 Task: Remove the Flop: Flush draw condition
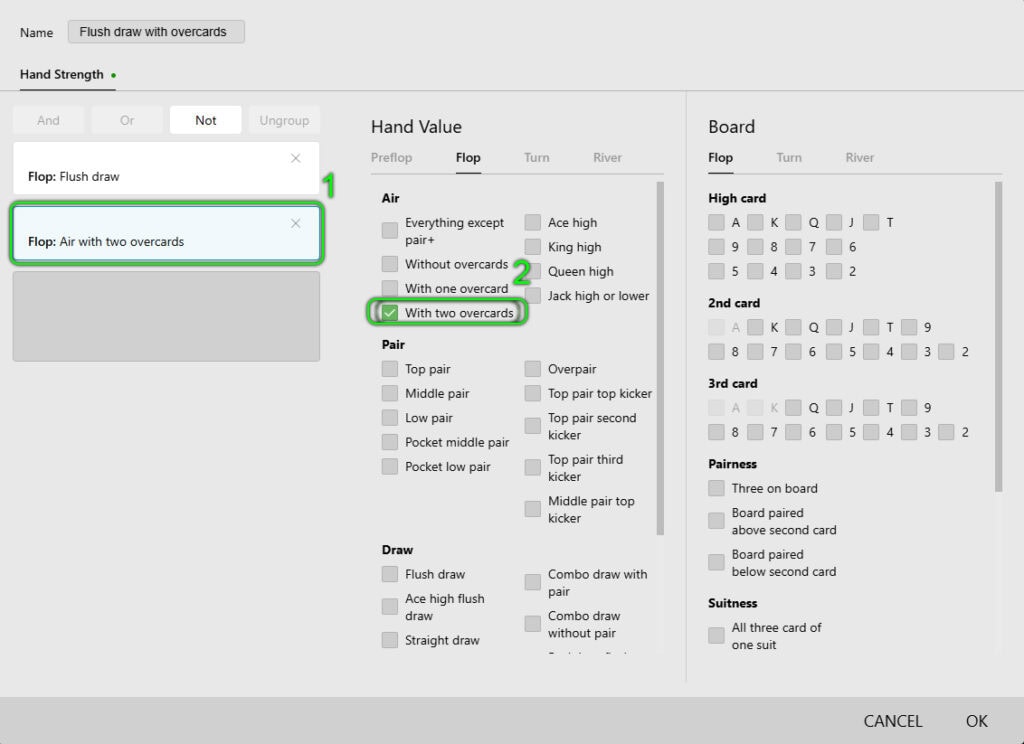(295, 158)
